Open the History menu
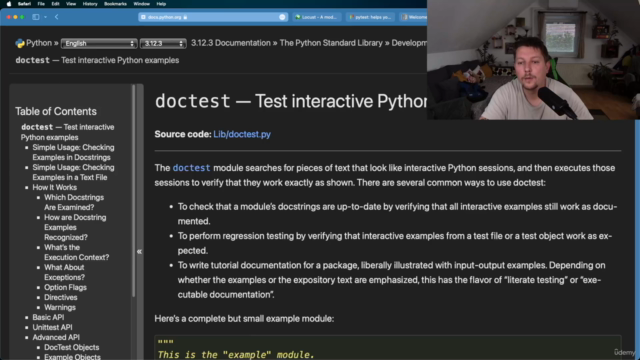640x360 pixels. (90, 4)
